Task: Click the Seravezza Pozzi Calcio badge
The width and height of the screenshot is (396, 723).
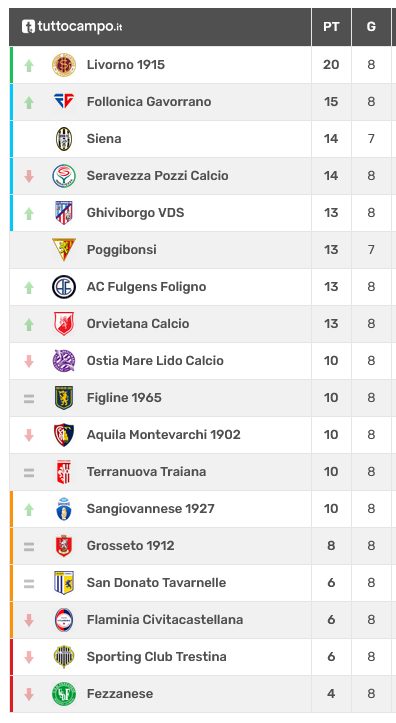Action: tap(64, 176)
